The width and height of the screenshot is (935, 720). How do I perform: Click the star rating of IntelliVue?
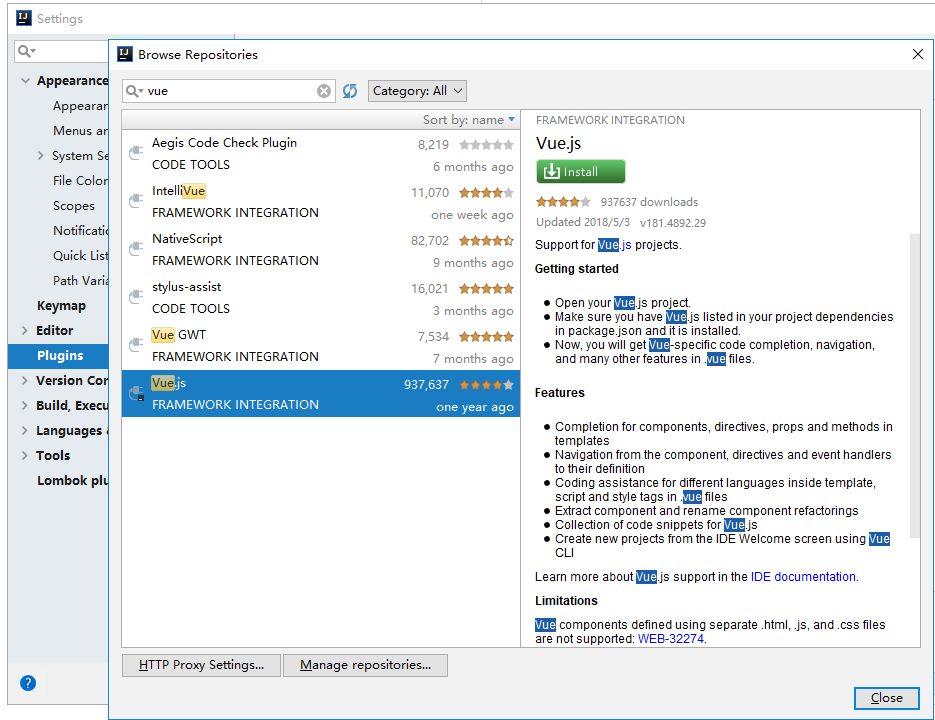click(x=486, y=193)
